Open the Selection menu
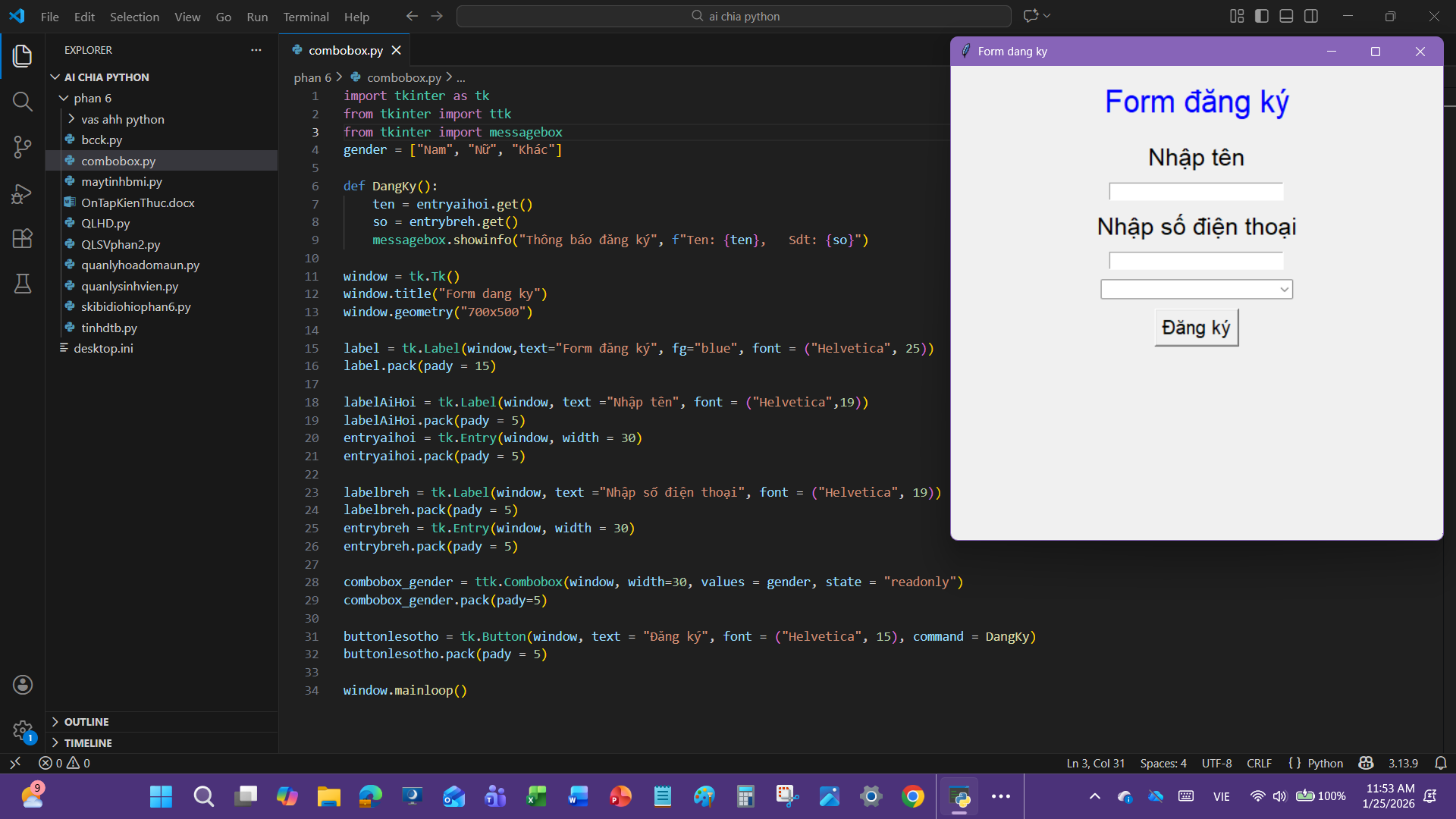Viewport: 1456px width, 819px height. tap(134, 17)
